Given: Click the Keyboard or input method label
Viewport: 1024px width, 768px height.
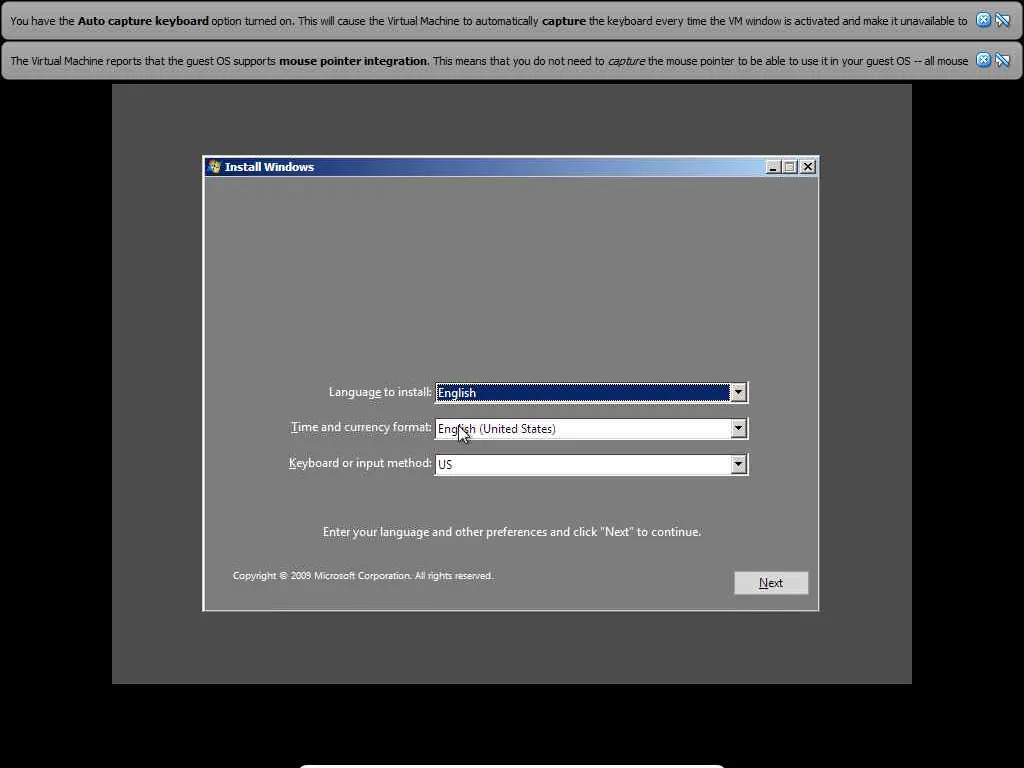Looking at the screenshot, I should (x=360, y=463).
